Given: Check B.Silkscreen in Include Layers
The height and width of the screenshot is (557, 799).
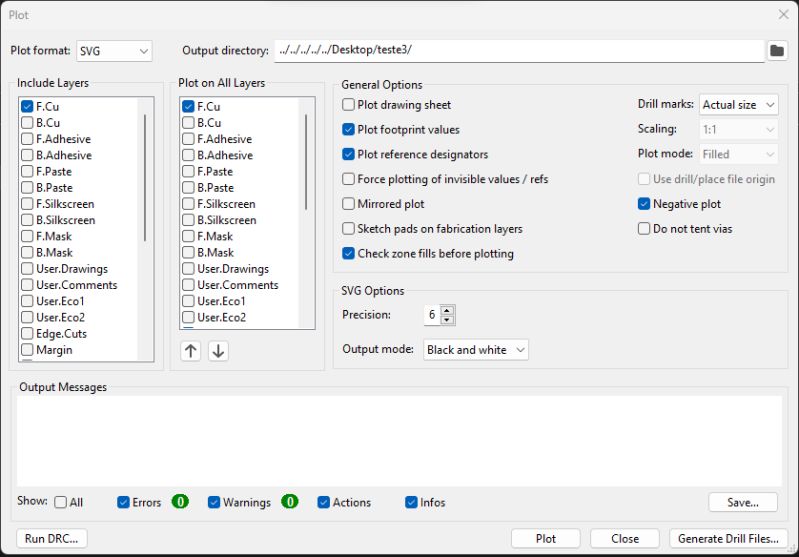Looking at the screenshot, I should 27,220.
